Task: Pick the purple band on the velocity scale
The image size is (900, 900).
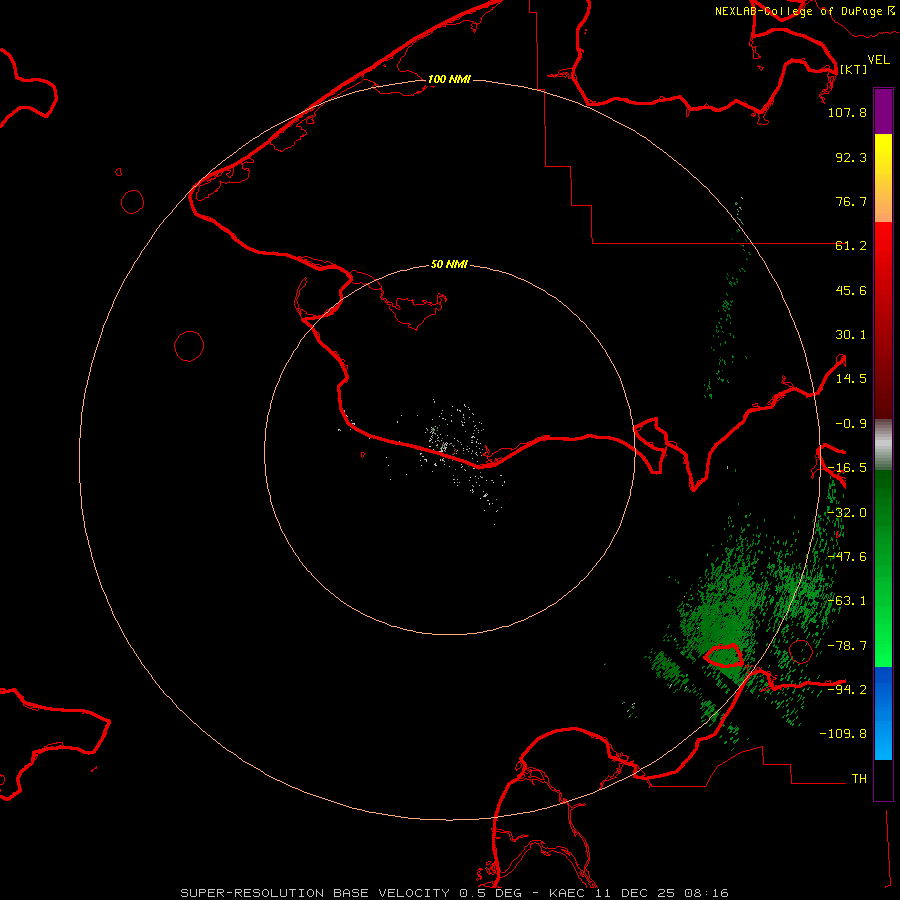Action: pos(883,112)
